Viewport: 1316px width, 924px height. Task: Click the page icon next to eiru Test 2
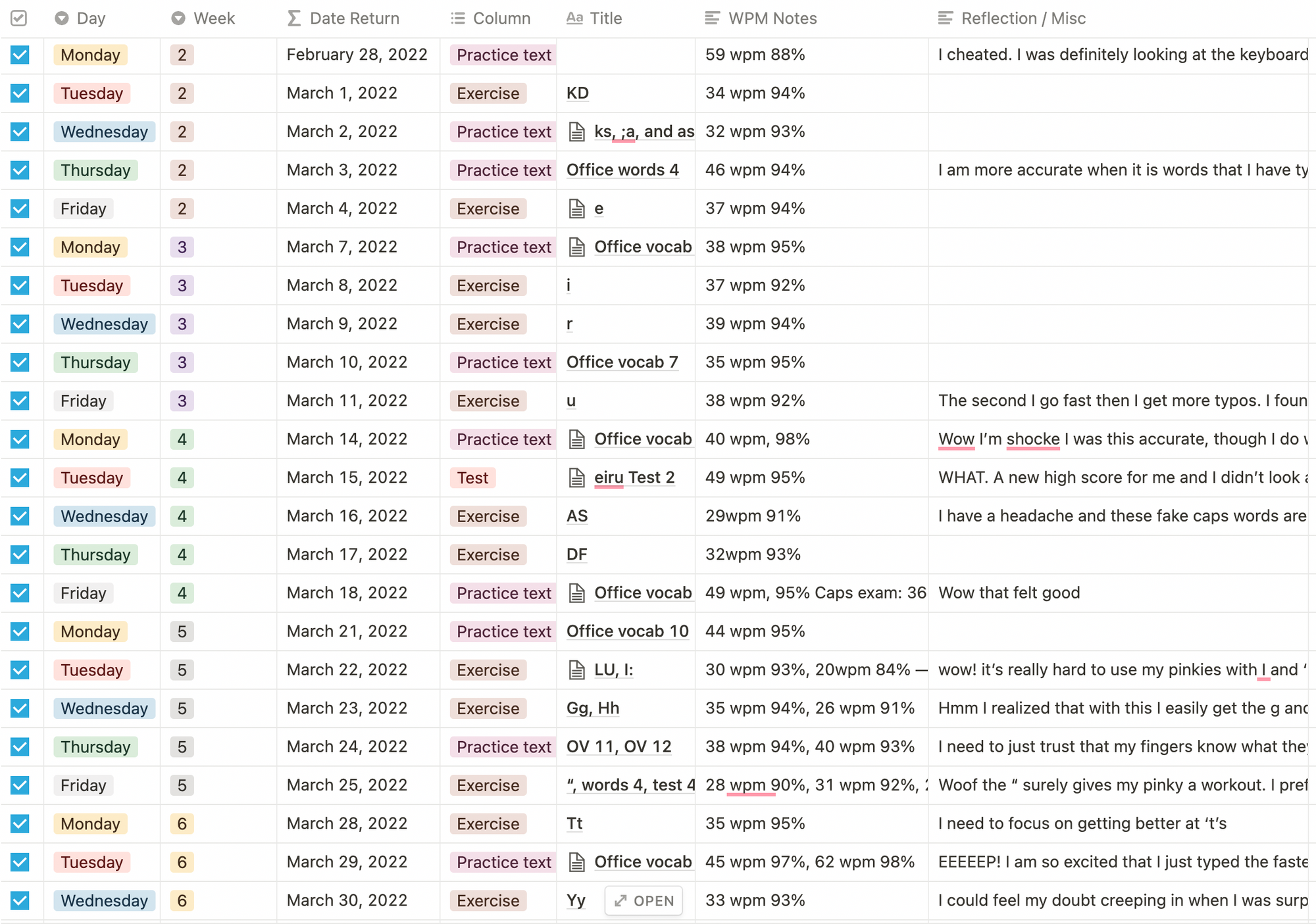tap(577, 478)
